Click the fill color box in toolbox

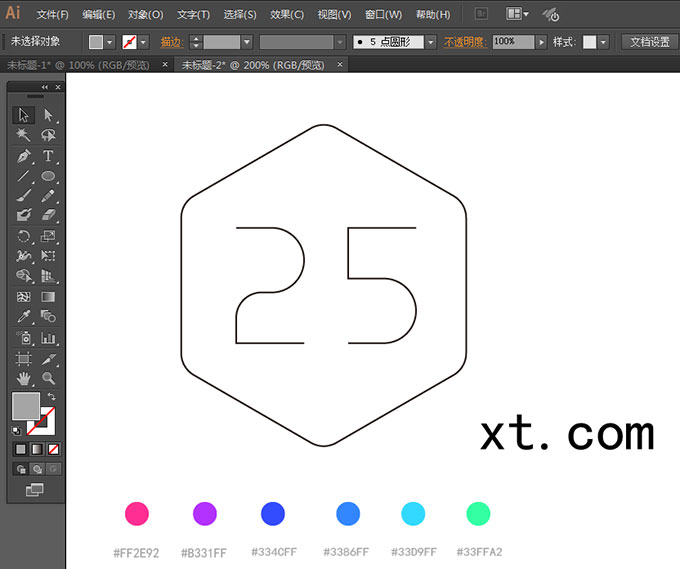click(26, 406)
